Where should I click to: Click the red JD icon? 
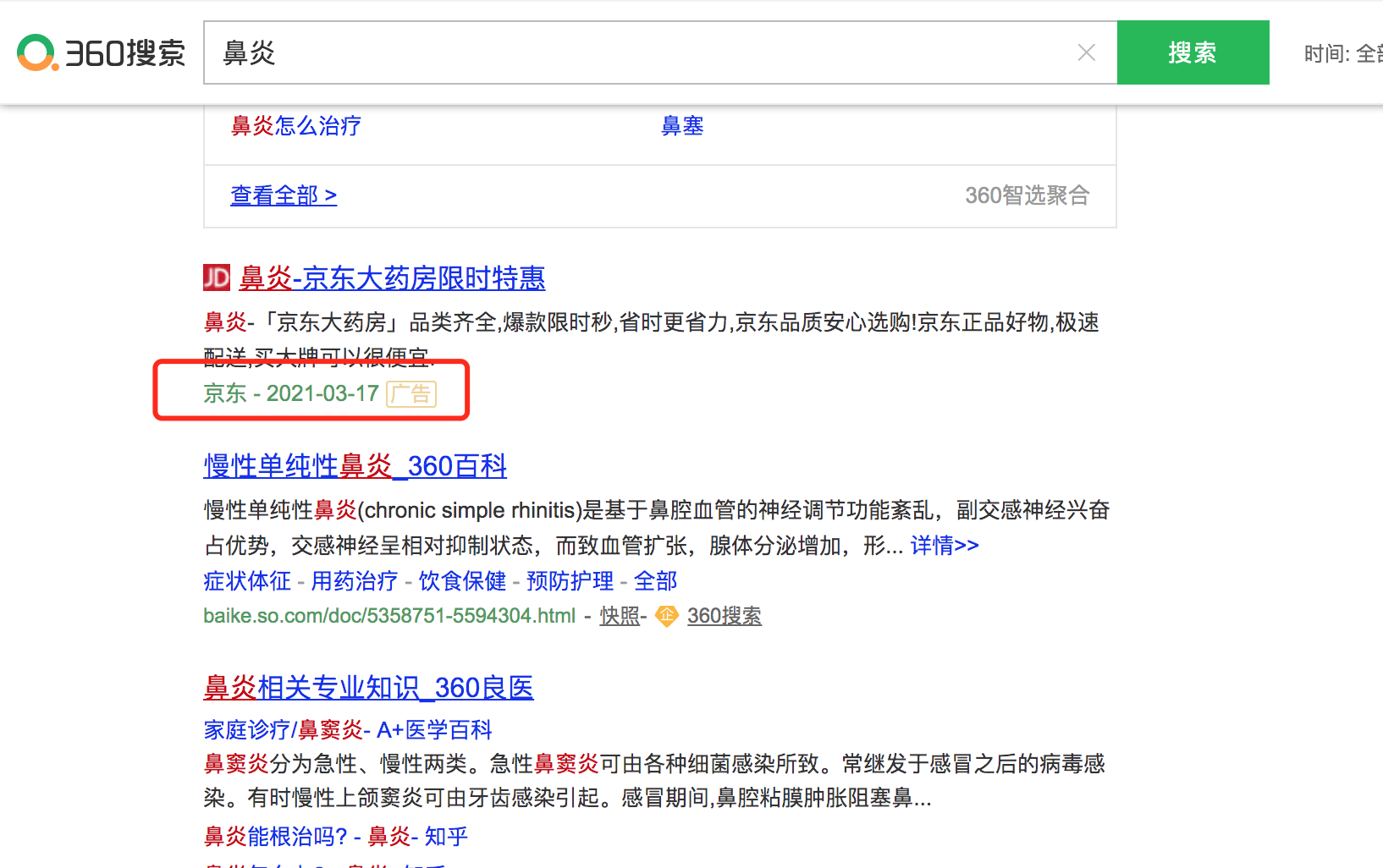click(x=217, y=277)
